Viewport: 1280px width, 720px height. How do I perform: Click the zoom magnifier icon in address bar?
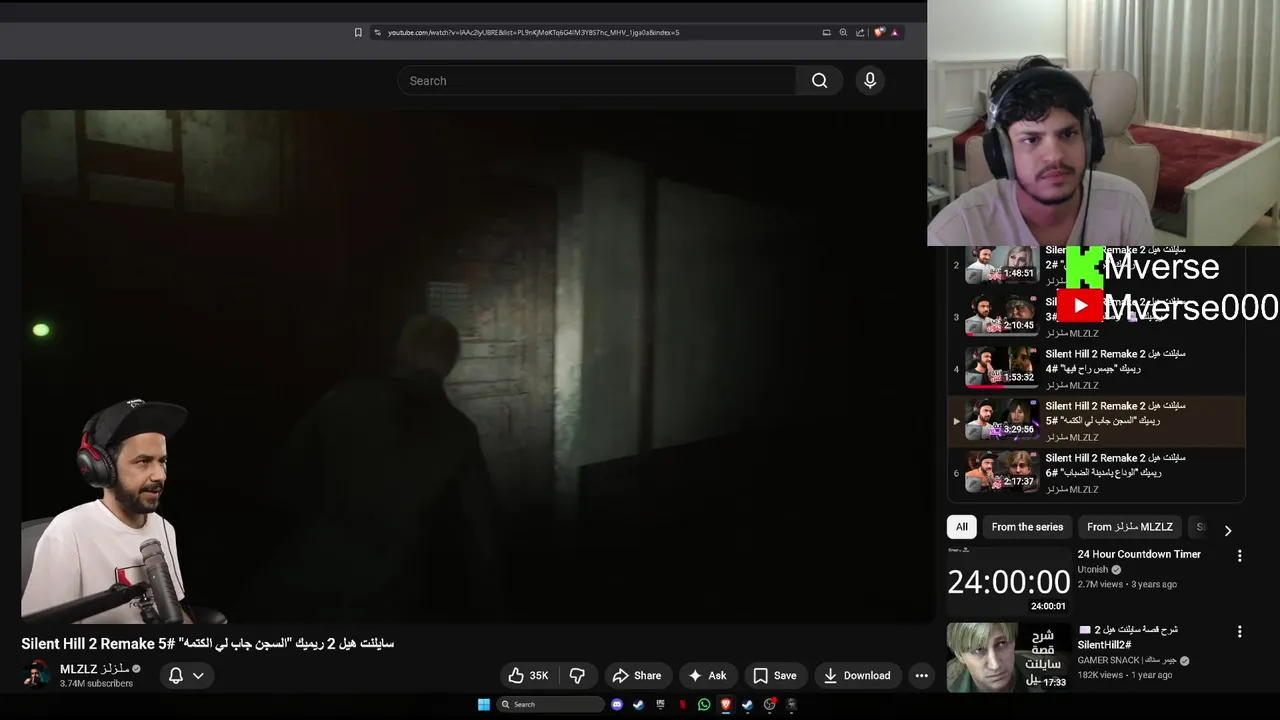tap(843, 32)
